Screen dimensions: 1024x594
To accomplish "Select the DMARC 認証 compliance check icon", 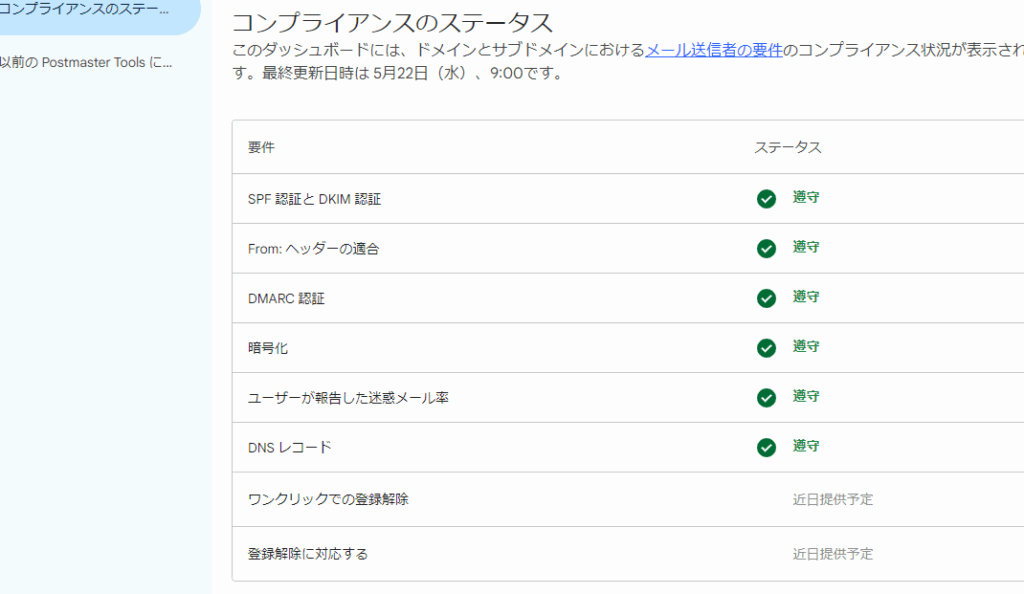I will pos(766,298).
